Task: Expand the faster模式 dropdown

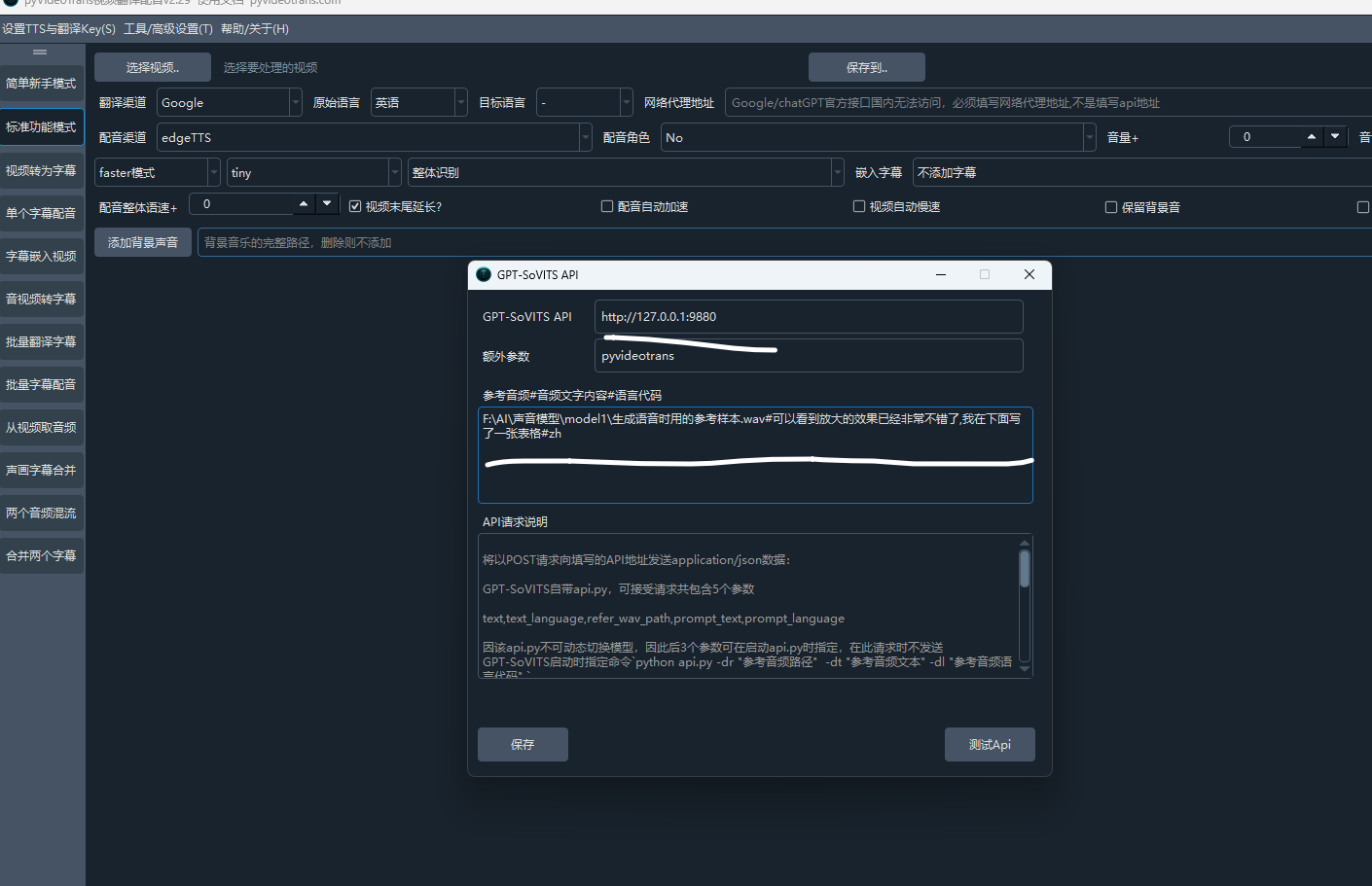Action: pos(158,172)
